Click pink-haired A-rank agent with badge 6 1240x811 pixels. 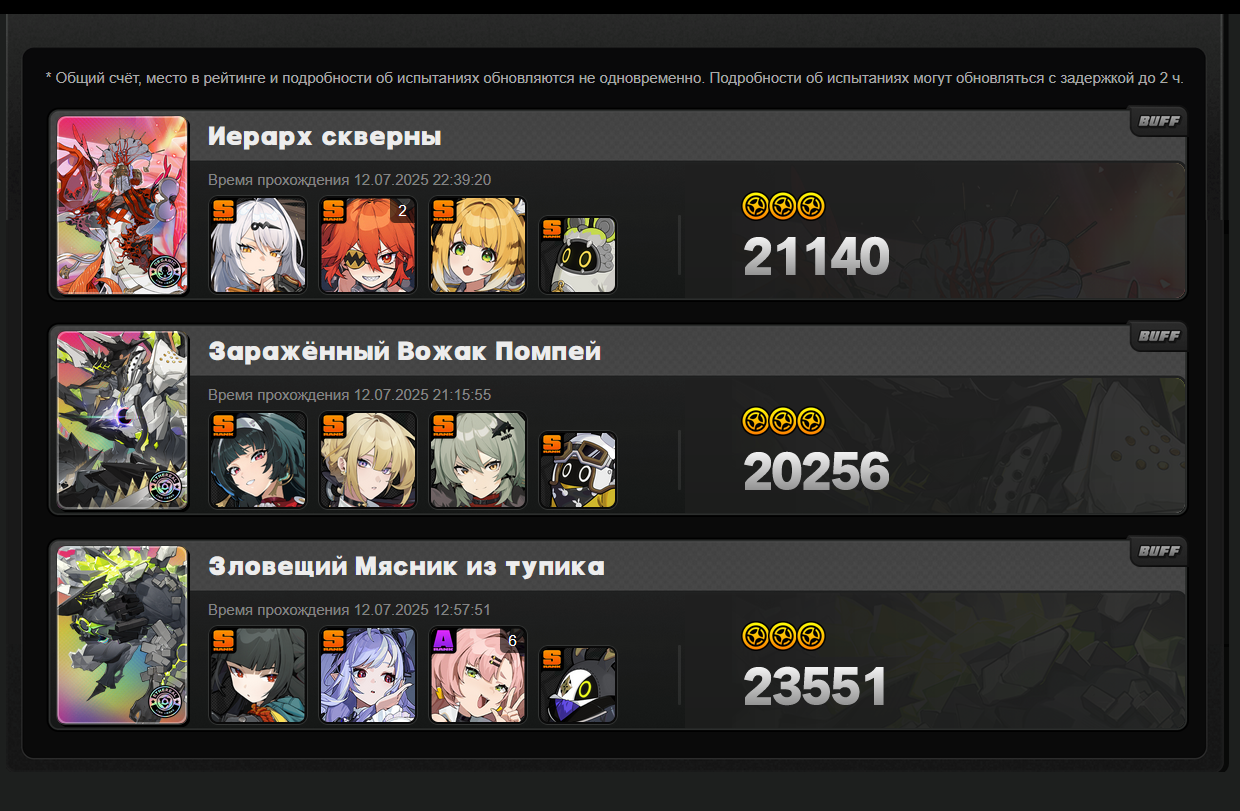pos(478,675)
